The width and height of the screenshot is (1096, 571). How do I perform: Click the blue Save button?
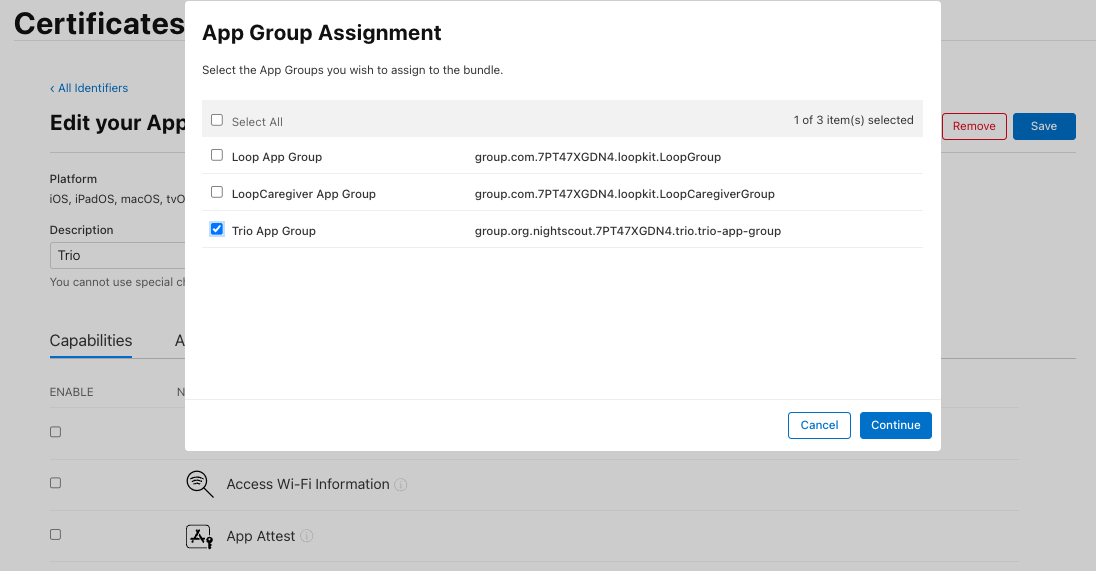pyautogui.click(x=1043, y=126)
